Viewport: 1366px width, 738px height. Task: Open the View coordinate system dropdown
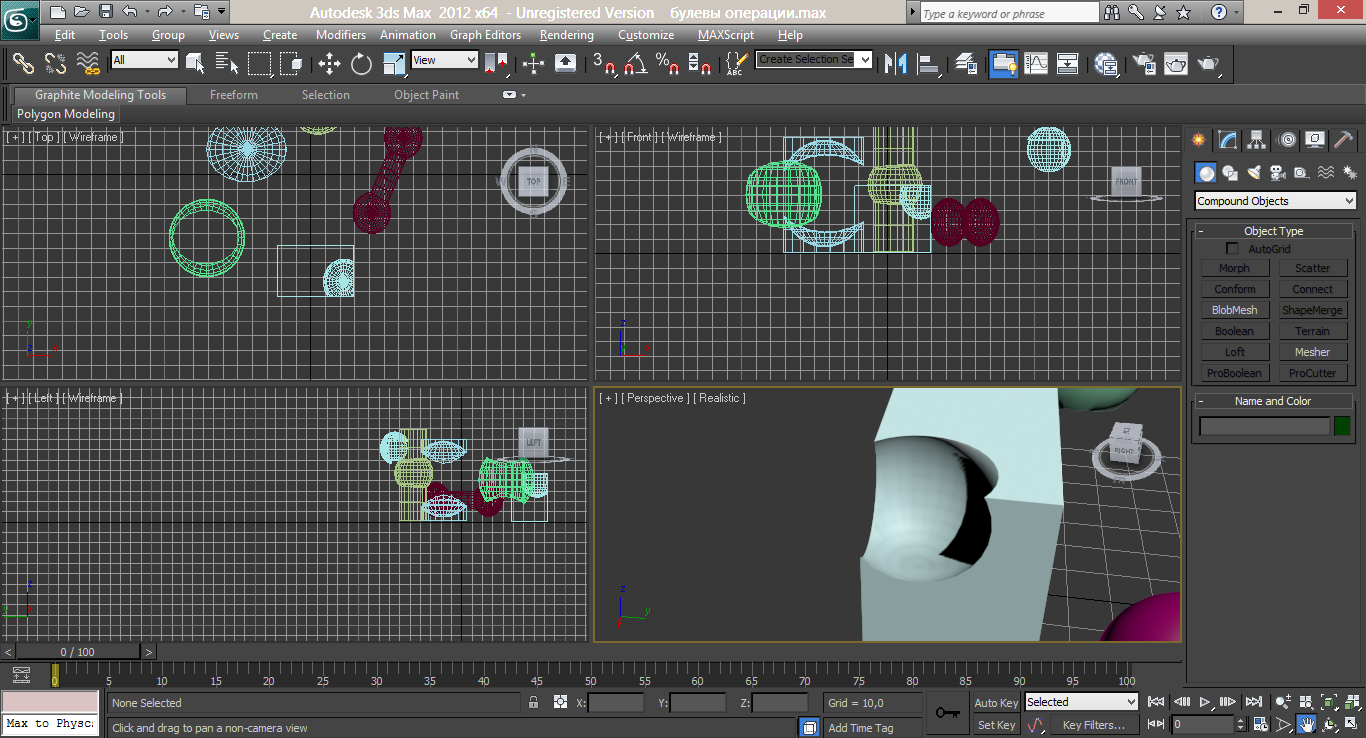pyautogui.click(x=444, y=60)
